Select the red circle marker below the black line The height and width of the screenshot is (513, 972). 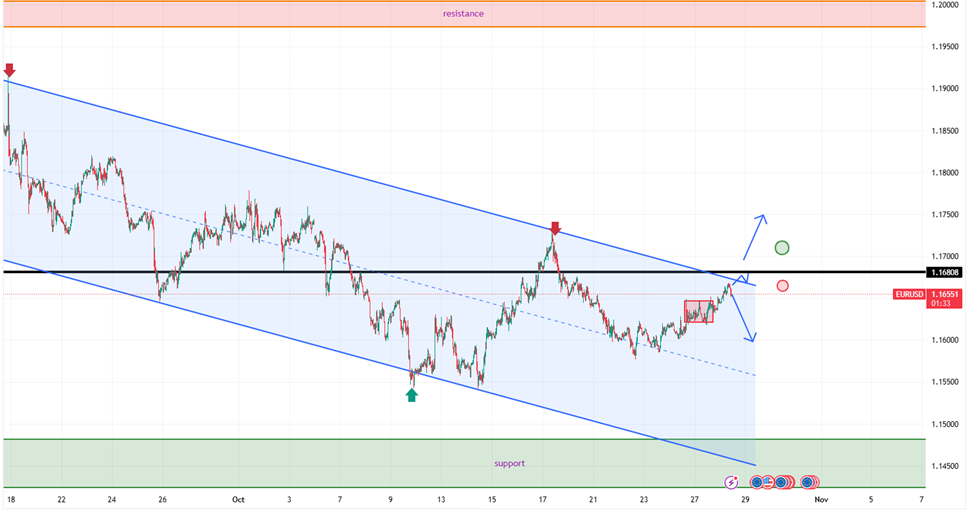(x=782, y=285)
